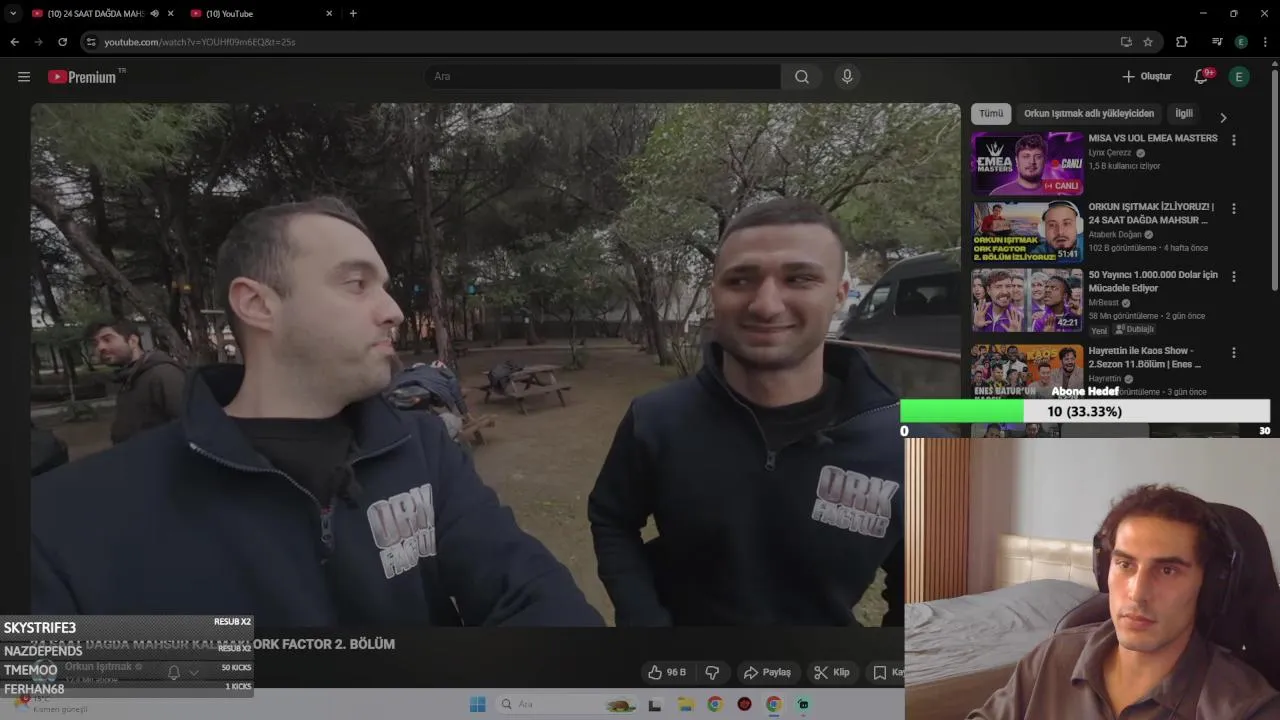Open the 50 Yayıncı 1.000.000 Dolar thumbnail
1280x720 pixels.
[x=1027, y=300]
